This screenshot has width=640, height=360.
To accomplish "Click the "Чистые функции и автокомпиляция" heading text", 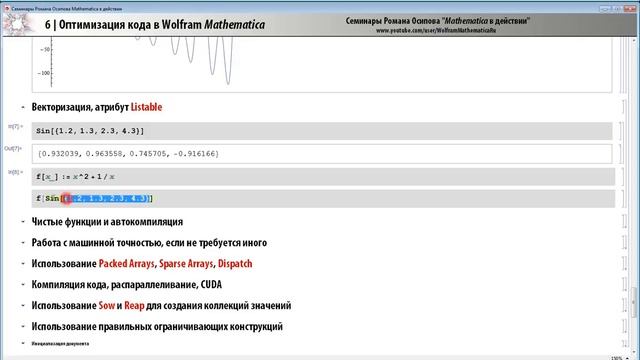I will click(x=107, y=222).
